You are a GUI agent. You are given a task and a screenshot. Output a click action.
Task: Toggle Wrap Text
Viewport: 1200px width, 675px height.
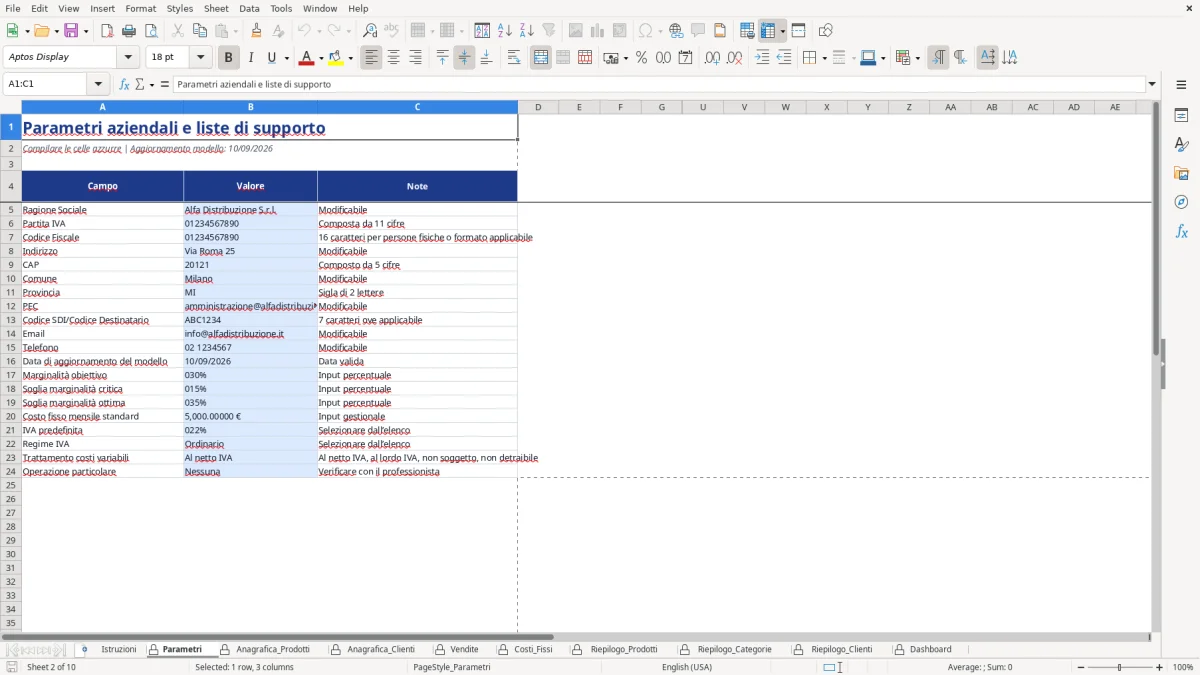(x=514, y=58)
